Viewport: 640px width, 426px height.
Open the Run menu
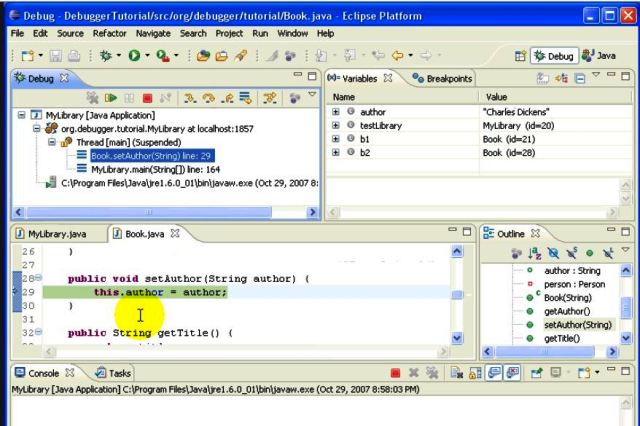click(260, 33)
